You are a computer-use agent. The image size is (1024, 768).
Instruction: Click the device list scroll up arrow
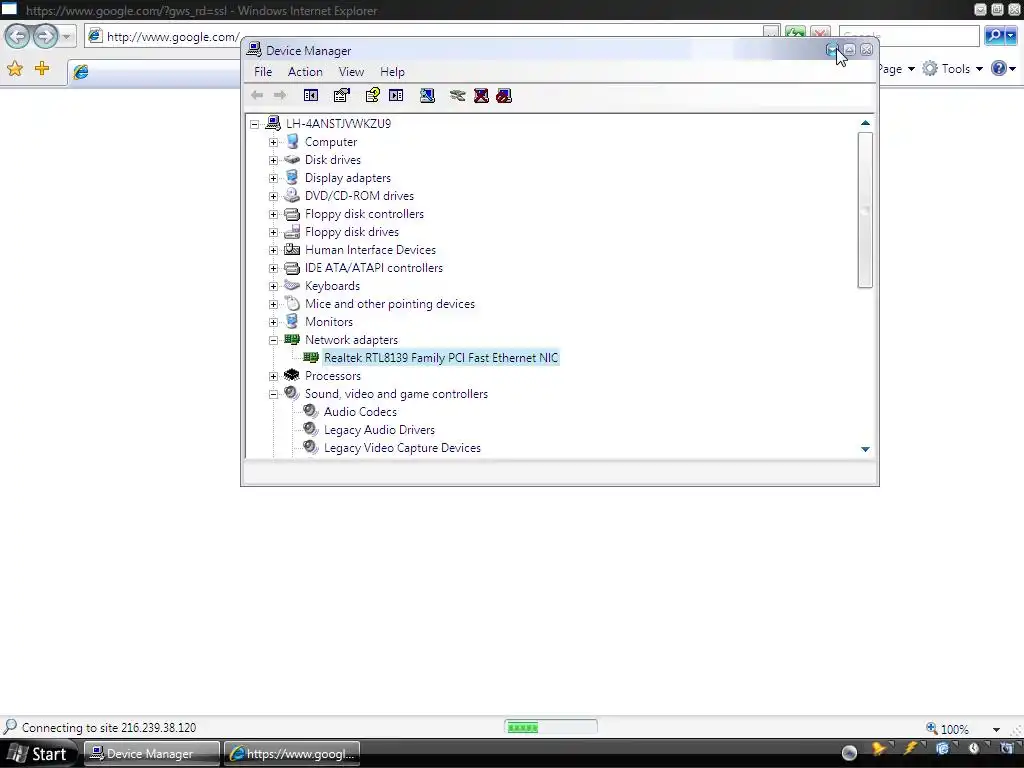pos(865,123)
